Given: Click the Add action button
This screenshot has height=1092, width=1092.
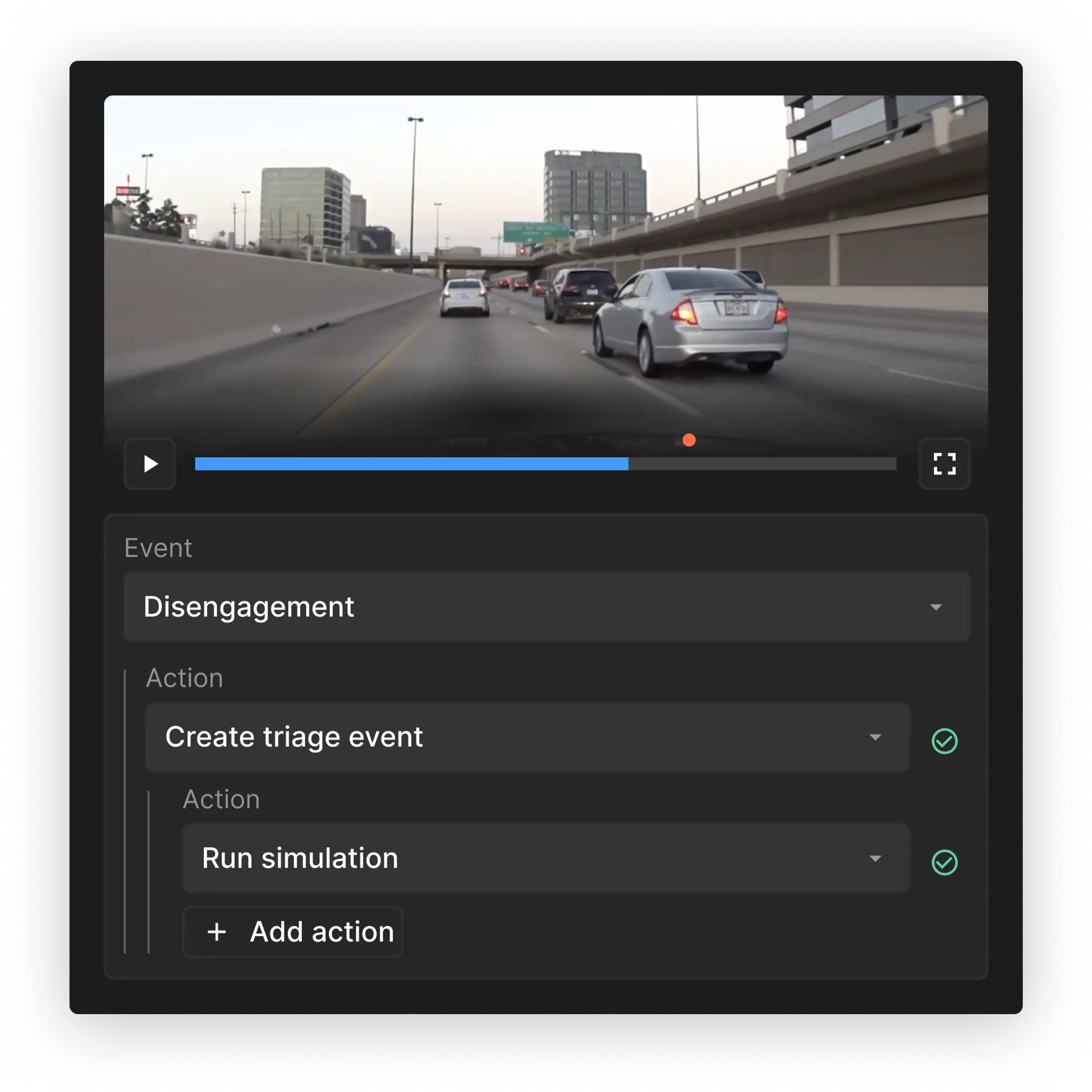Looking at the screenshot, I should [x=293, y=932].
